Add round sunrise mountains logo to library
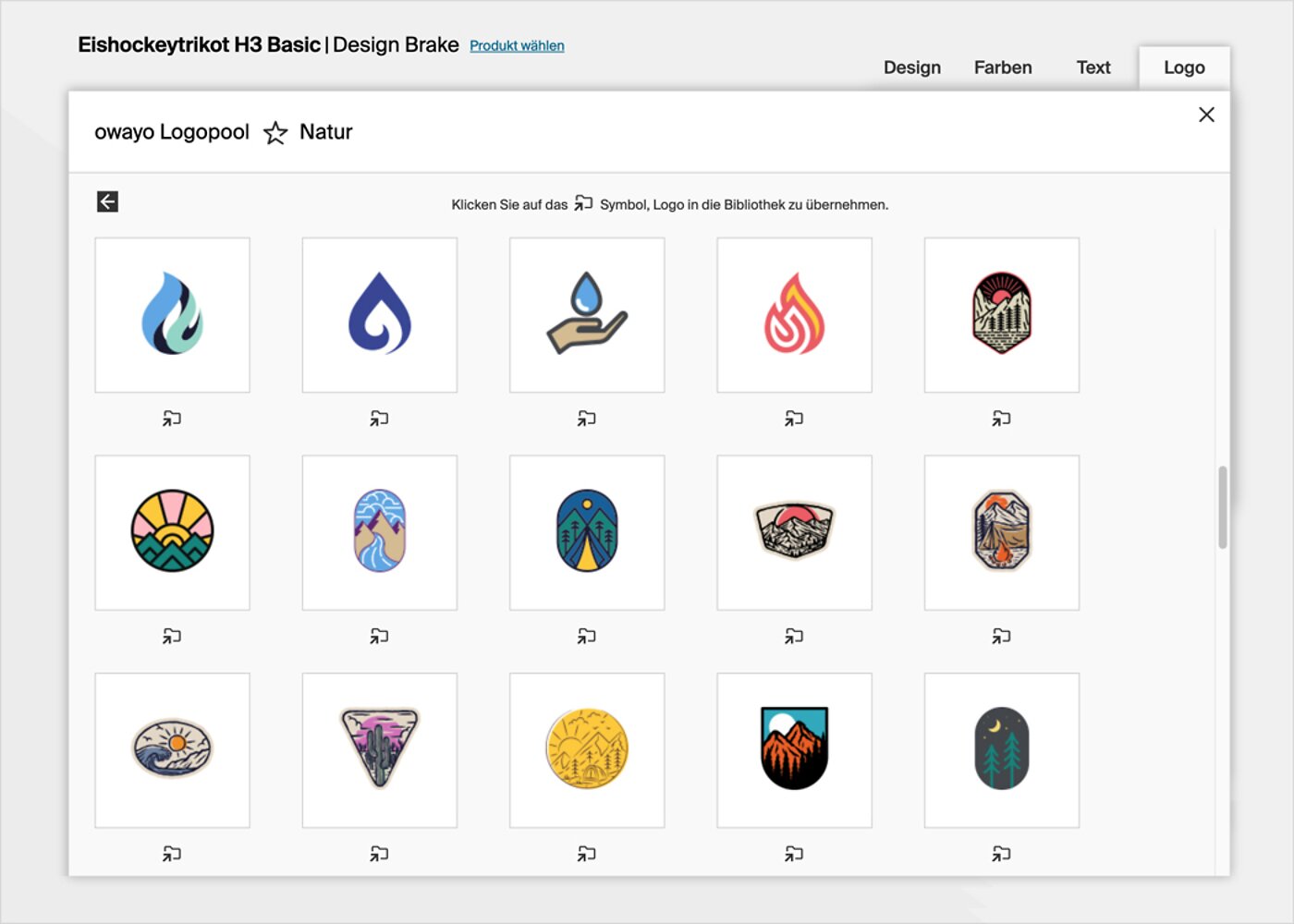Viewport: 1294px width, 924px height. click(172, 636)
